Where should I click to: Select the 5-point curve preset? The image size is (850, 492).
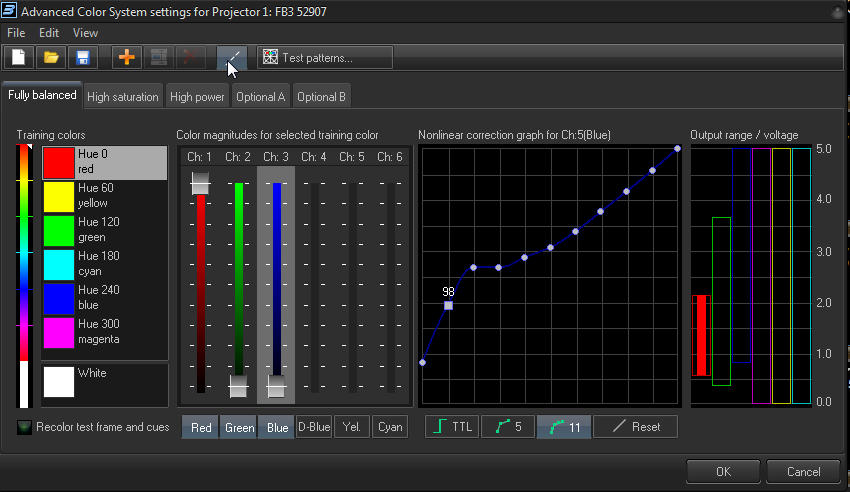tap(508, 427)
